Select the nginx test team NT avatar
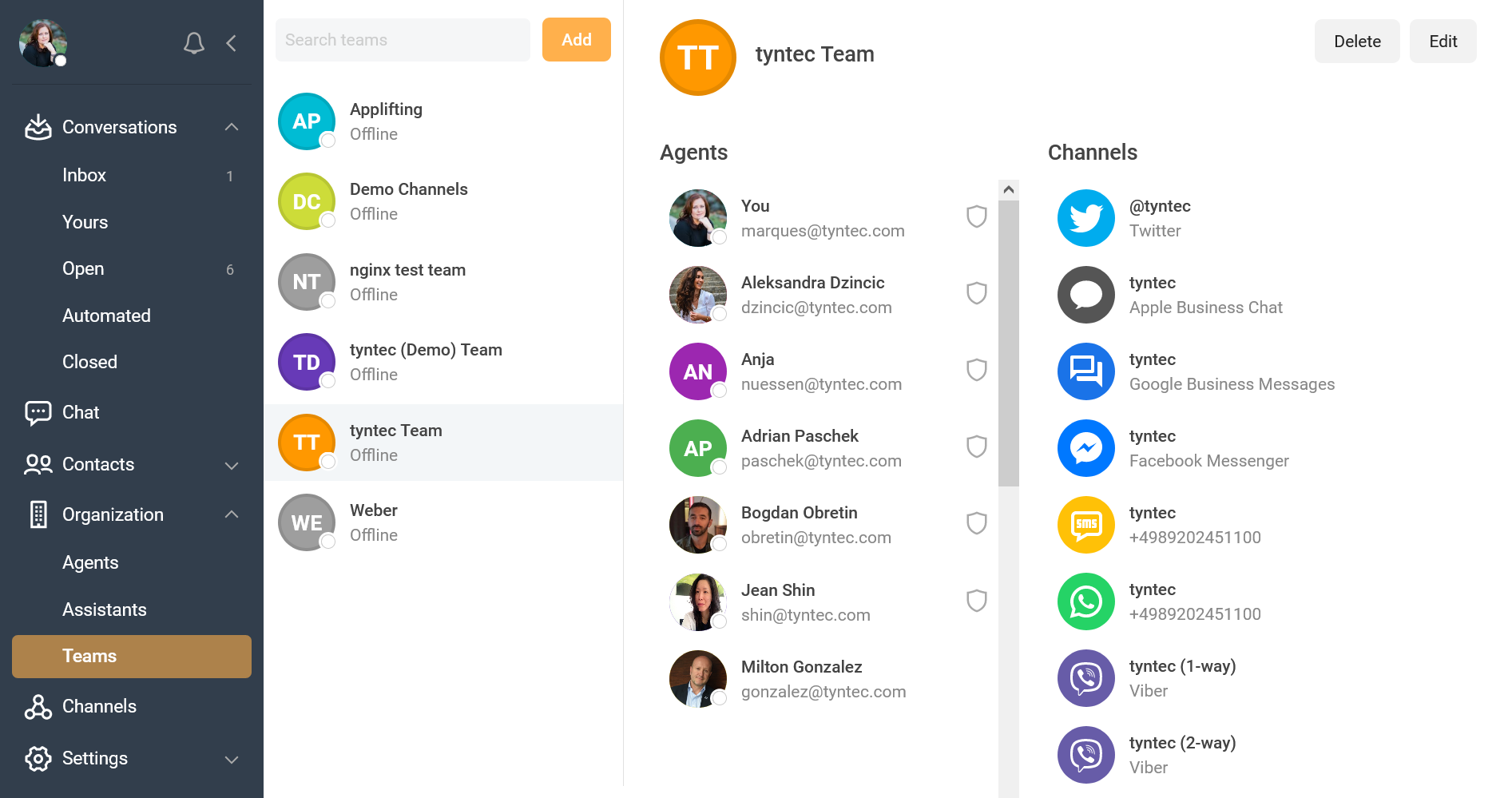1512x798 pixels. 307,282
